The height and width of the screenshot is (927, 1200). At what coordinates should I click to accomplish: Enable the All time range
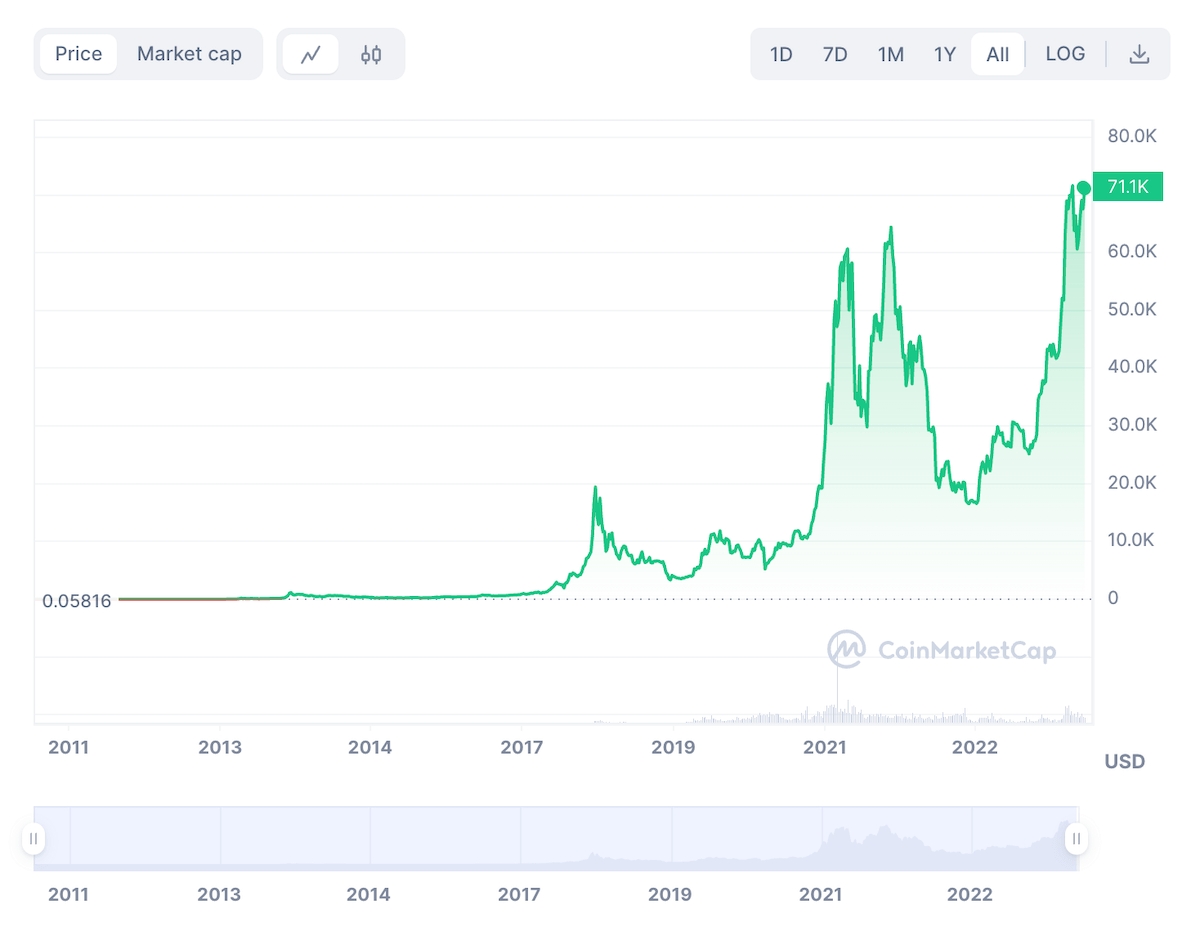pos(997,54)
